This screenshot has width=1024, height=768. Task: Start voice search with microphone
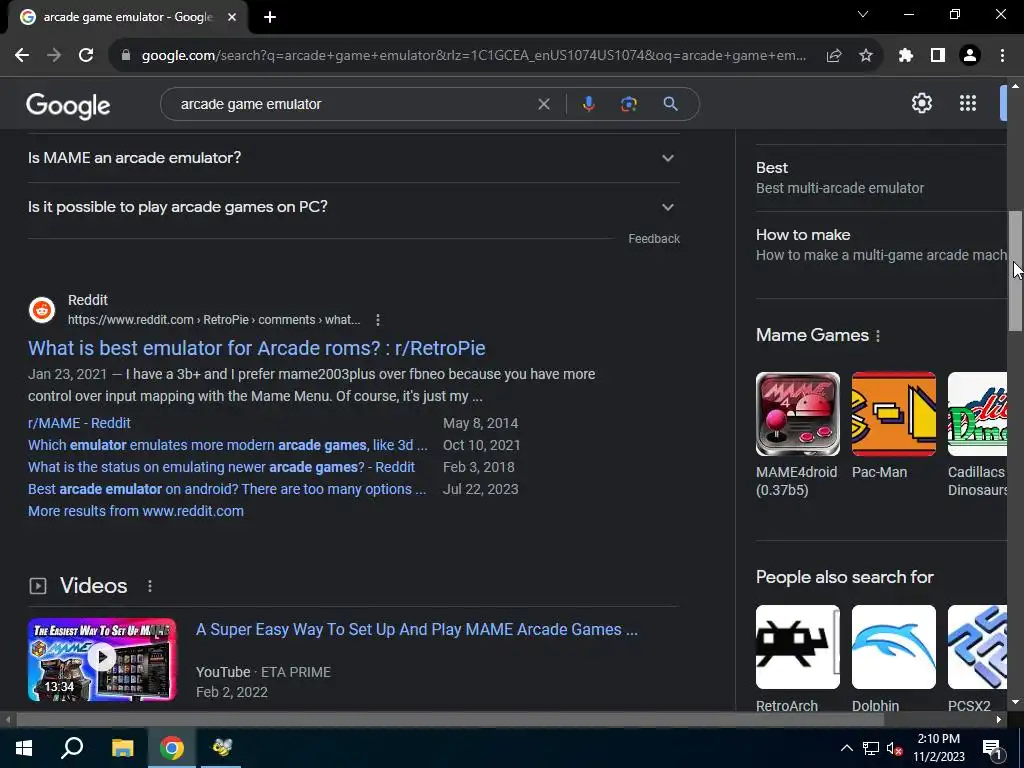click(588, 104)
